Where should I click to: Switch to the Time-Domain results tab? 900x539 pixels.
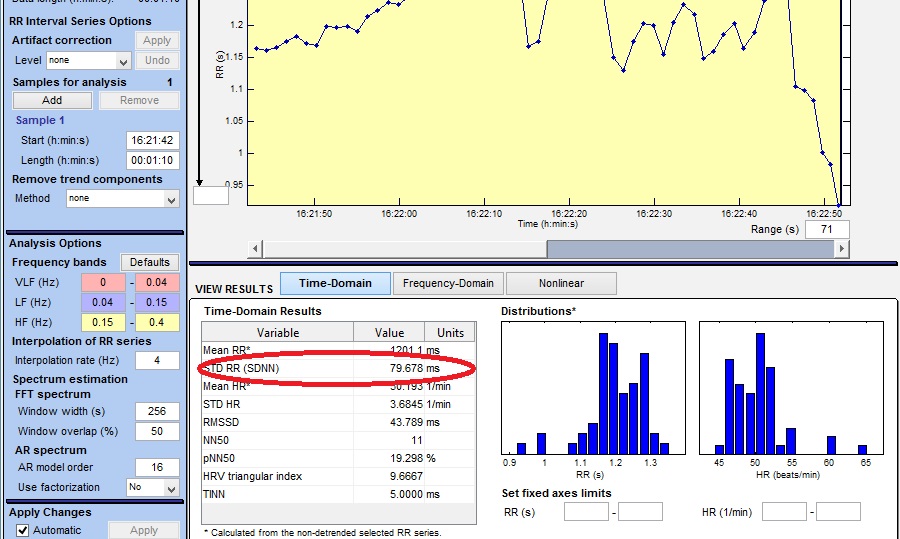[335, 284]
